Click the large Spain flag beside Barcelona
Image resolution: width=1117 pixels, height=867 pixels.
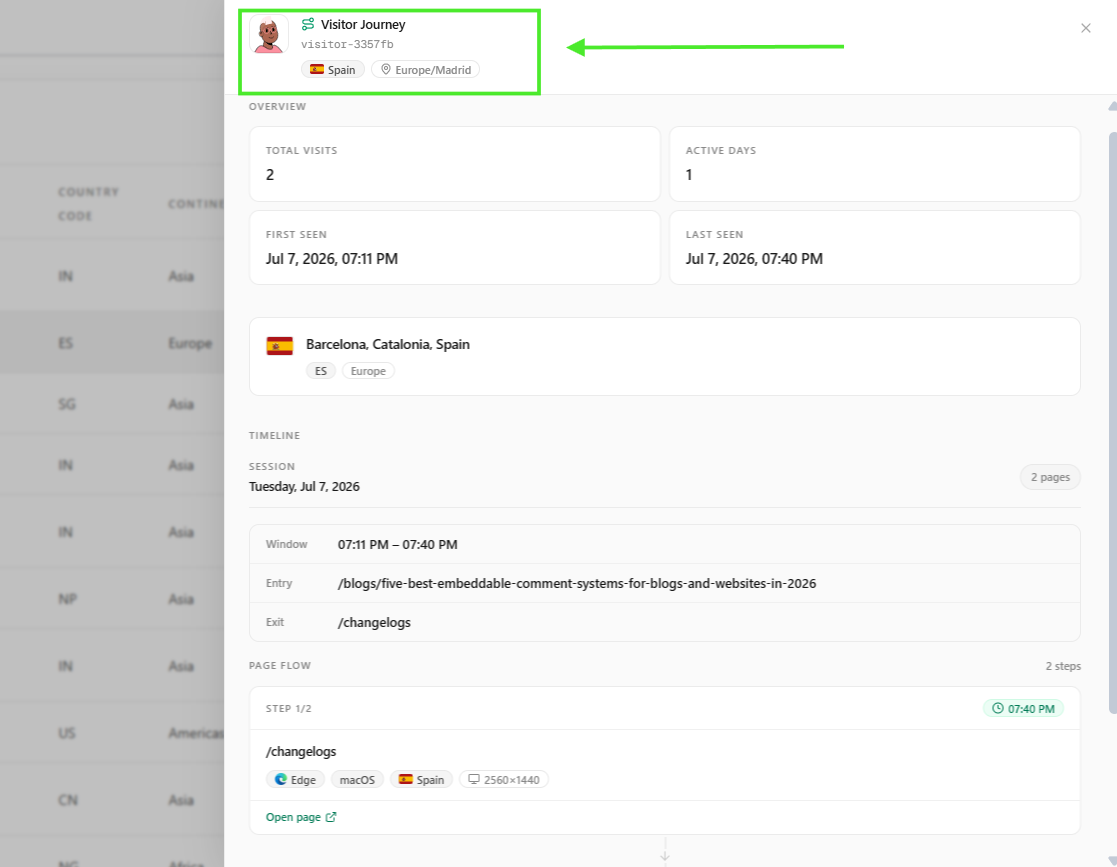279,346
